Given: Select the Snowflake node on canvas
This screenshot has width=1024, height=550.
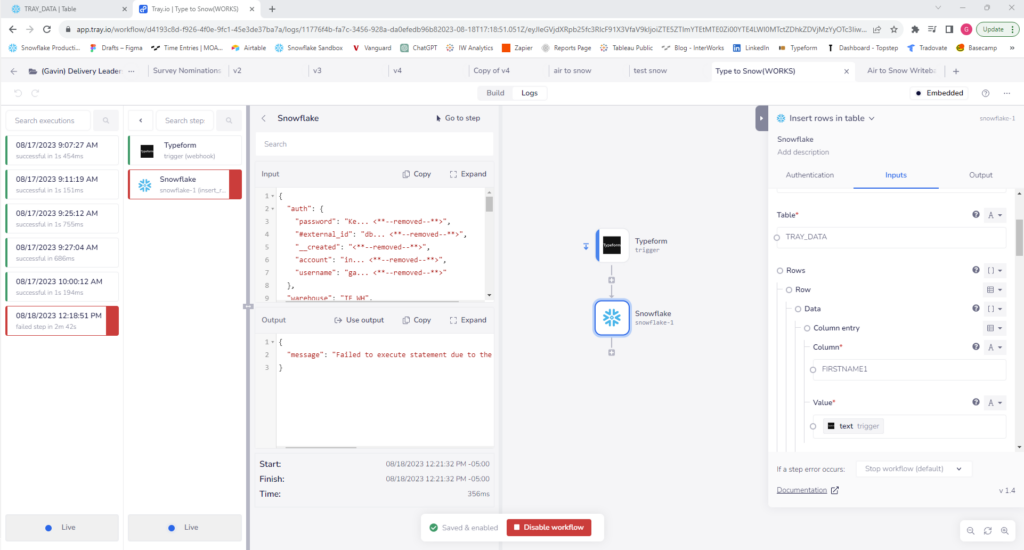Looking at the screenshot, I should tap(612, 317).
